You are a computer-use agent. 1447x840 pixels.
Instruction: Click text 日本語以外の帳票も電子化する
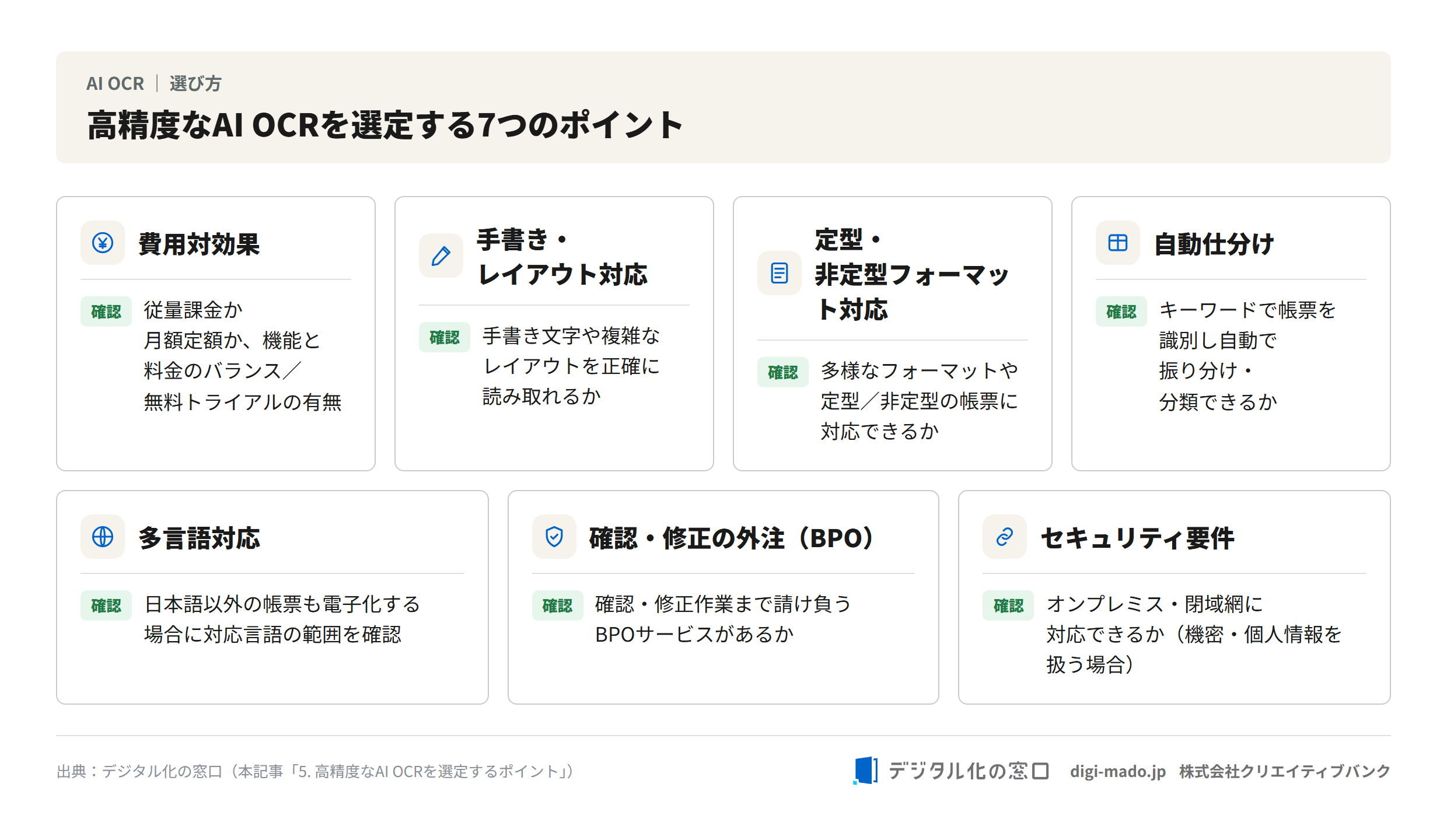[x=282, y=604]
